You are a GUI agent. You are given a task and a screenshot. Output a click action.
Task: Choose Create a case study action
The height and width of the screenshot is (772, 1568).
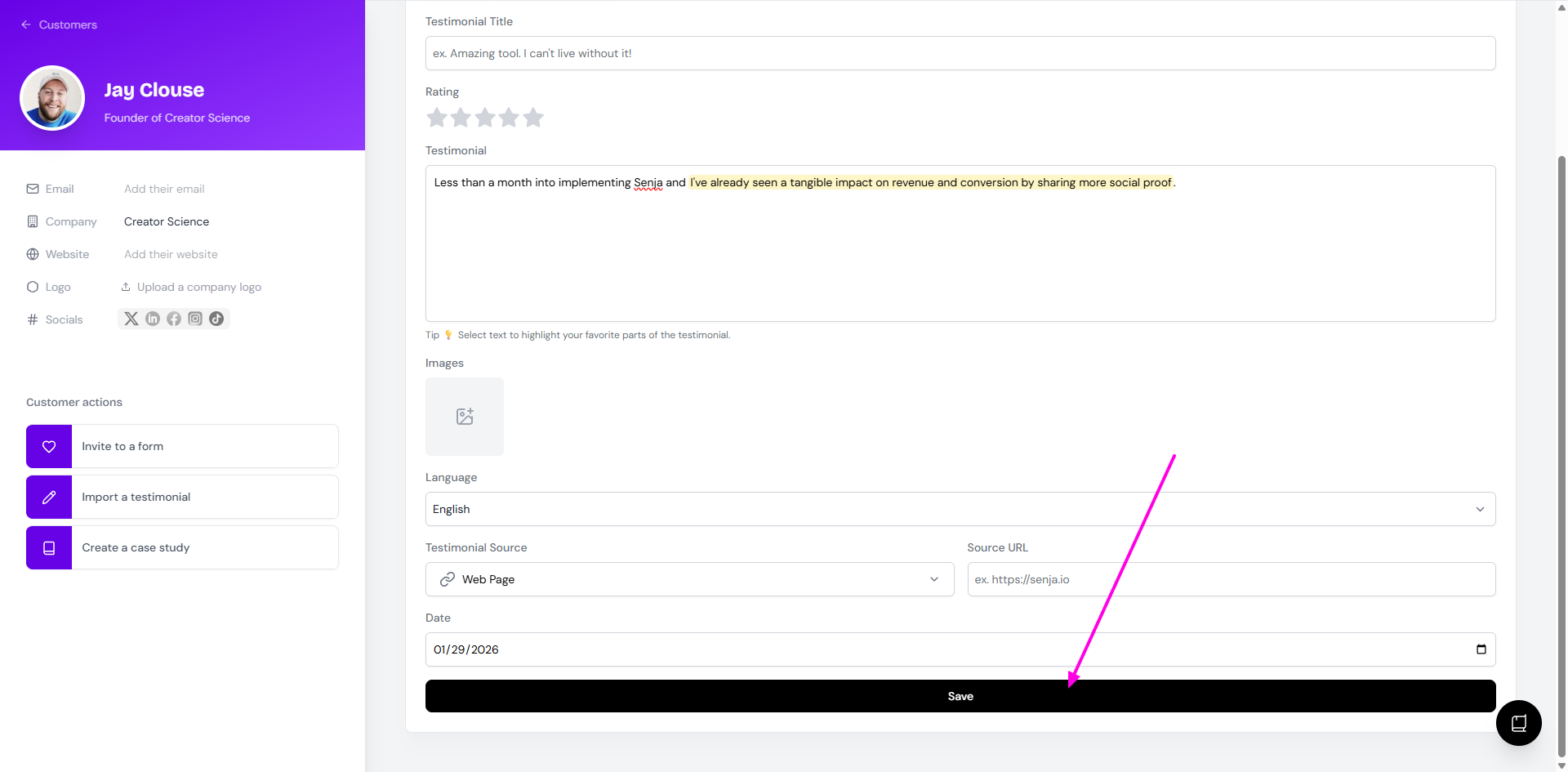(182, 547)
